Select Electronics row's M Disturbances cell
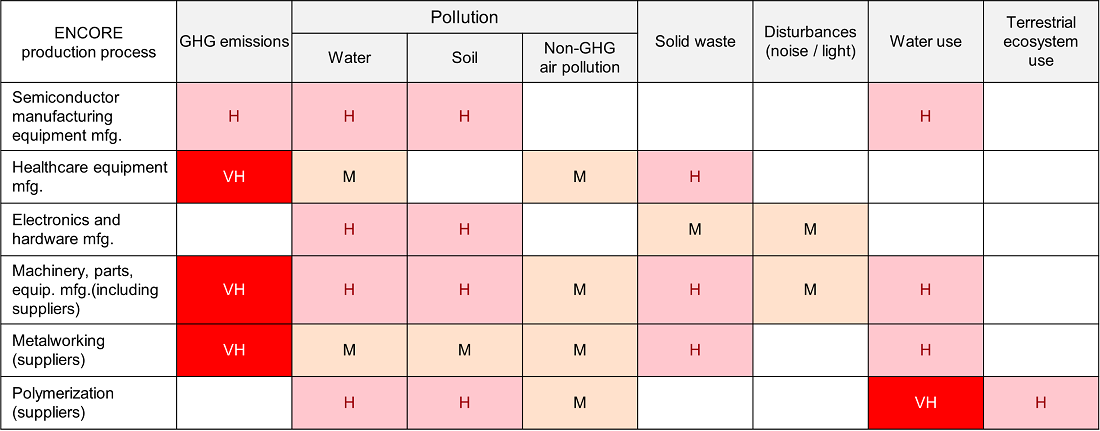 (x=810, y=229)
